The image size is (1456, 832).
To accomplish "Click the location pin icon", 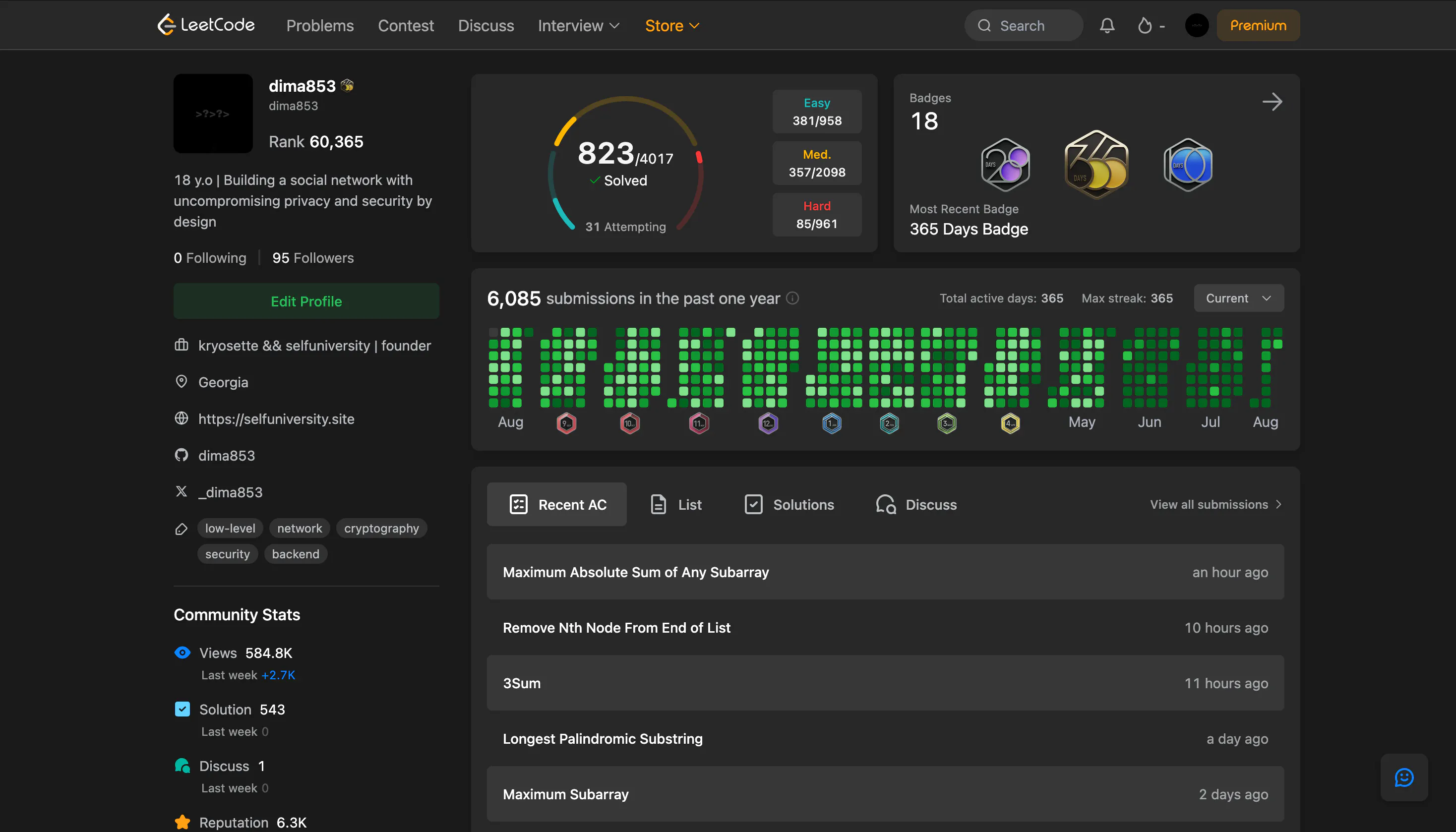I will 181,382.
